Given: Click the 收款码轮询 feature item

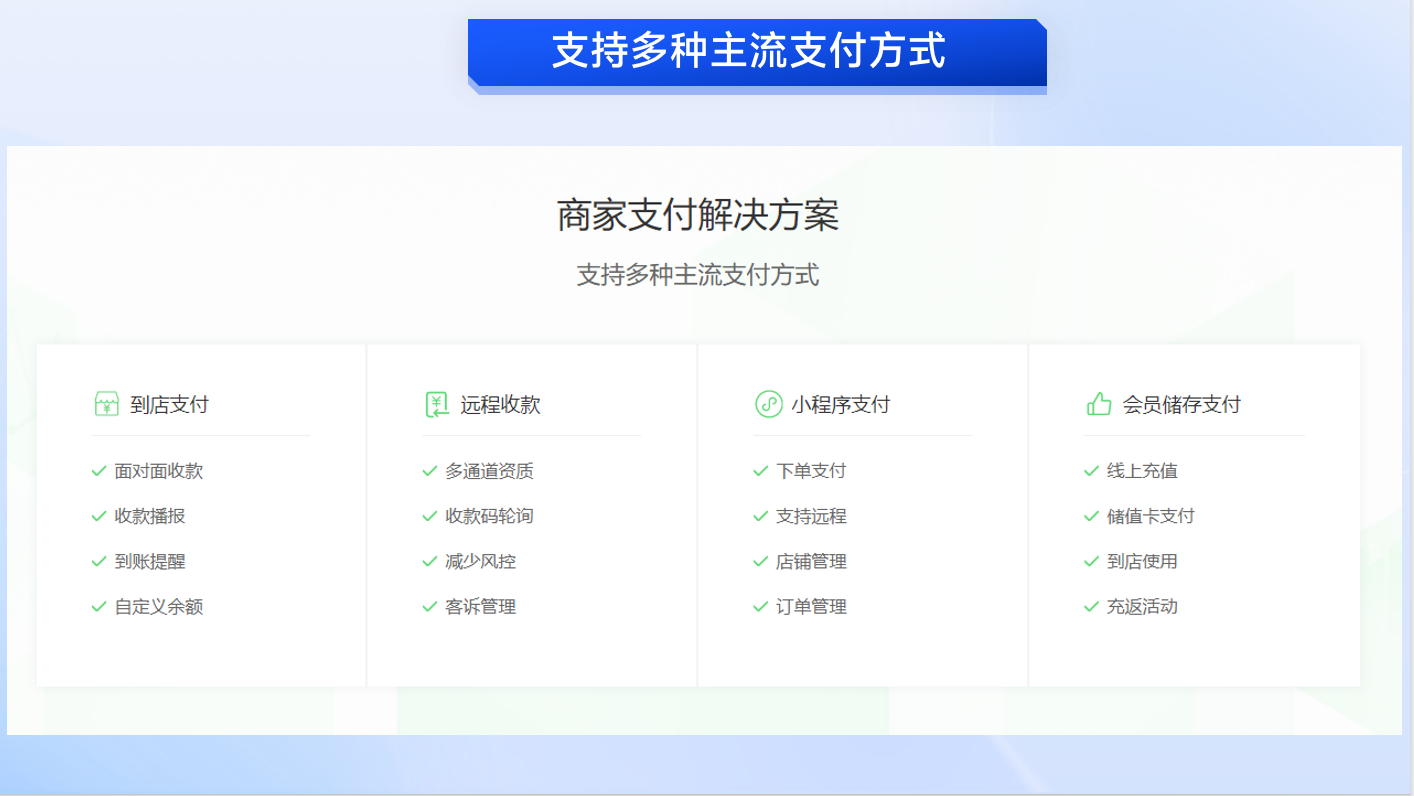Looking at the screenshot, I should [489, 517].
